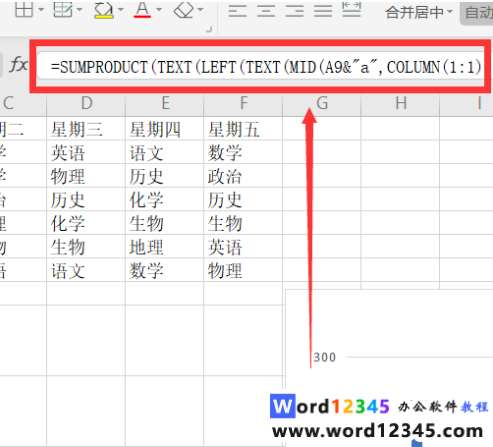Select cell containing 星期三
493x447 pixels.
coord(86,129)
